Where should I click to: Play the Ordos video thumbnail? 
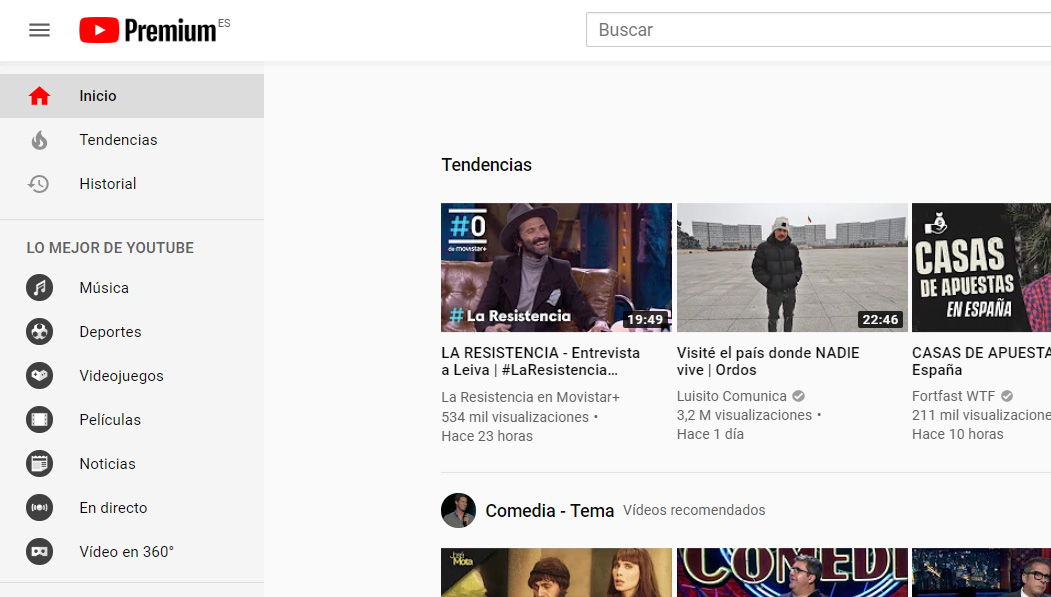point(791,267)
